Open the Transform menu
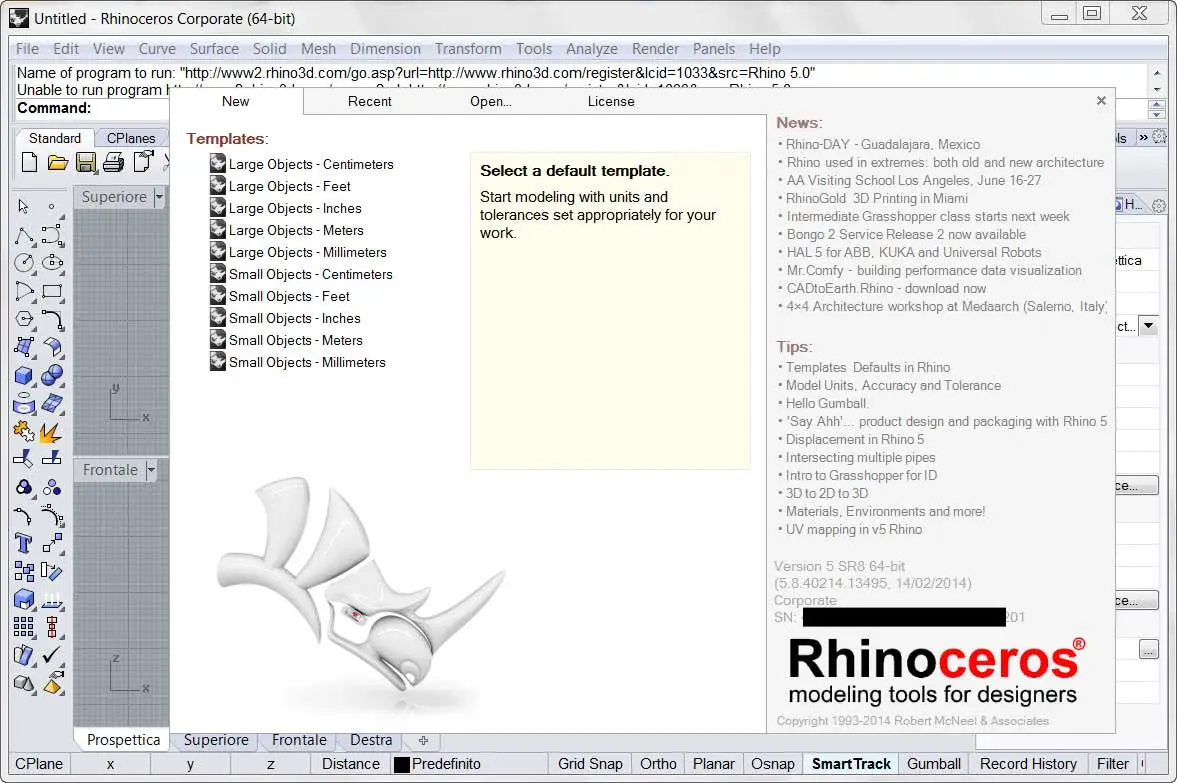 point(468,49)
